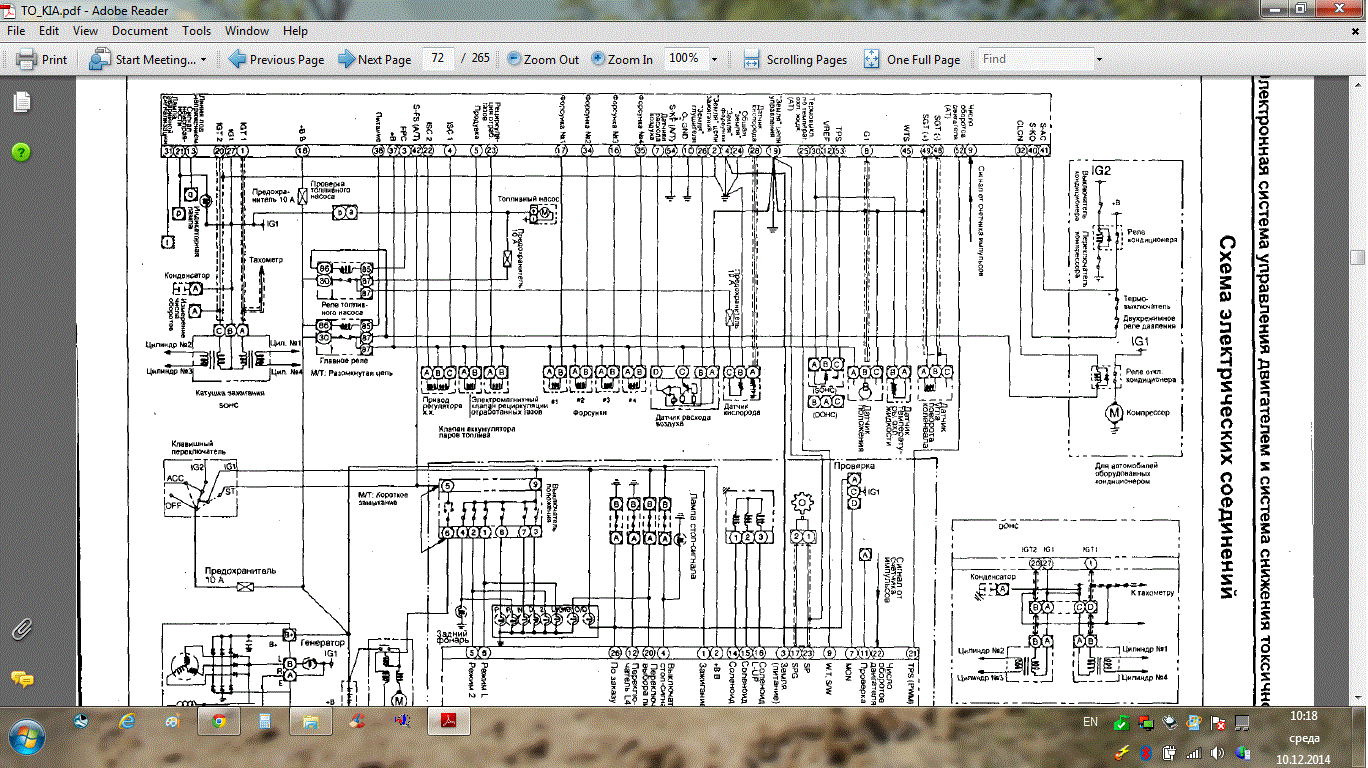This screenshot has width=1368, height=768.
Task: Open the Document menu
Action: (x=140, y=31)
